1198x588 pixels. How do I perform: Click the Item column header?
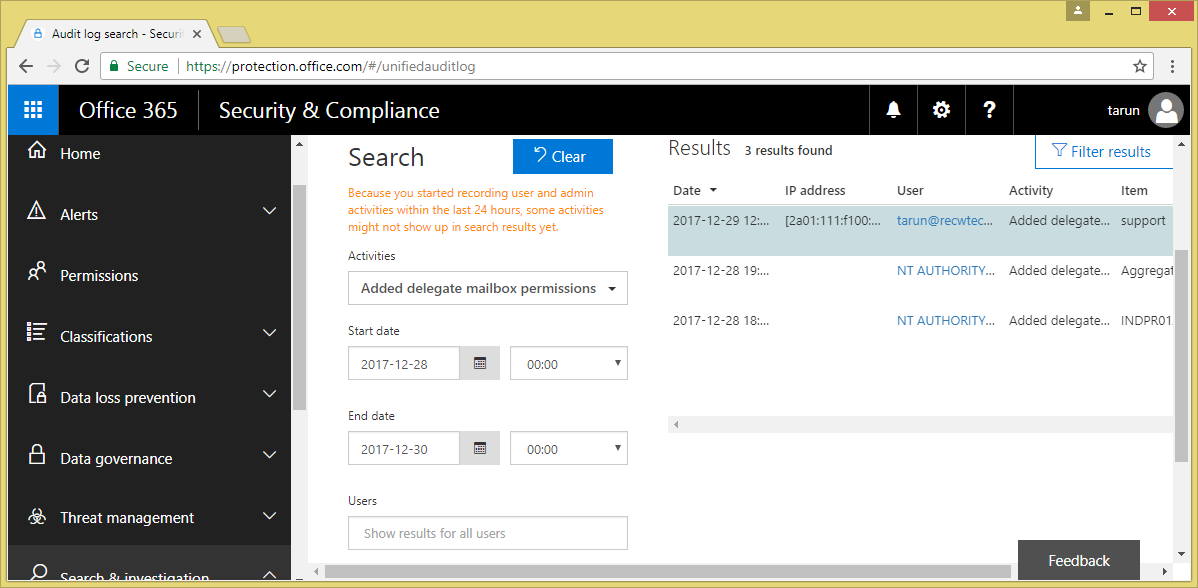tap(1134, 190)
